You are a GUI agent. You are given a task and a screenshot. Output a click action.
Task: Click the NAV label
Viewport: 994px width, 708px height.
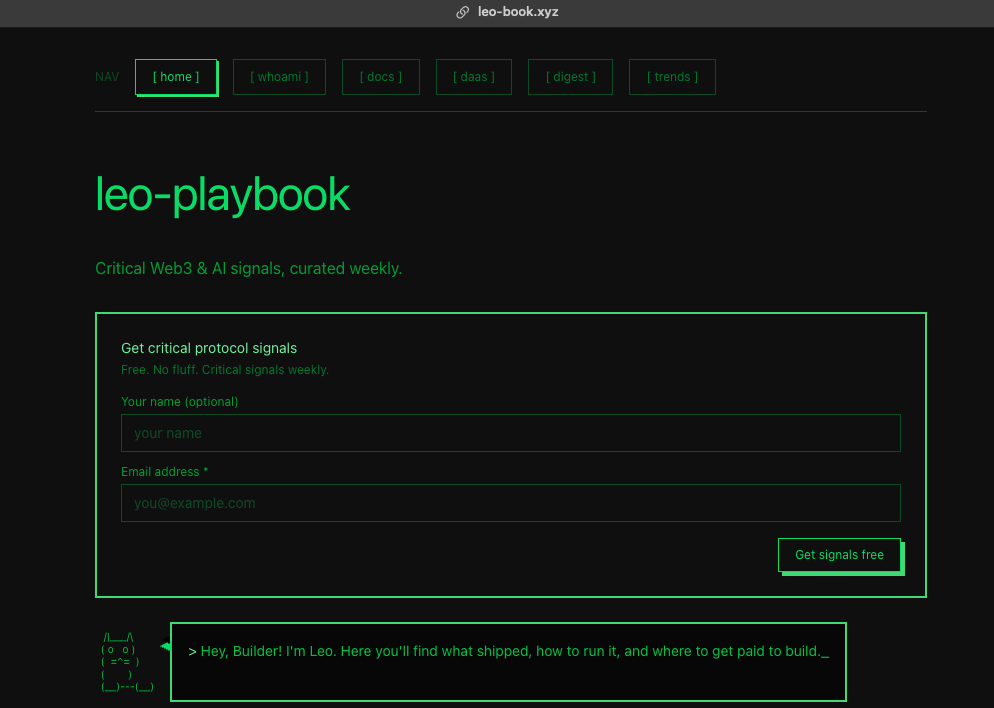[106, 77]
